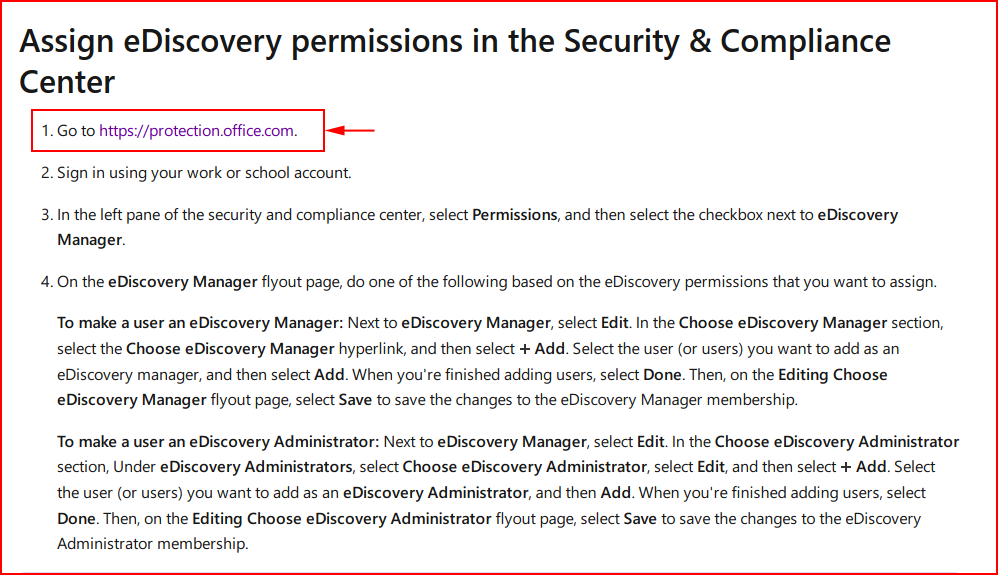Screen dimensions: 998x575
Task: Click bold 'Save' in the eDiscovery Manager paragraph
Action: (x=355, y=400)
